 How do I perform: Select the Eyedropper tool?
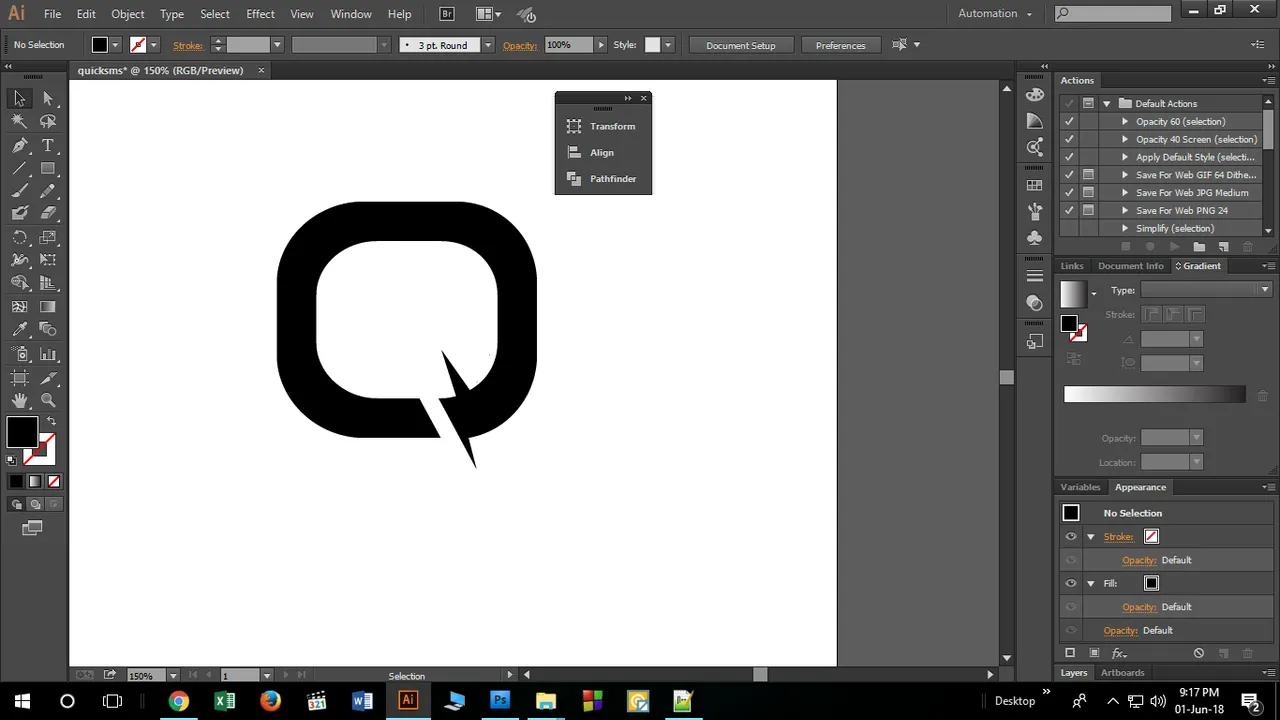click(19, 330)
